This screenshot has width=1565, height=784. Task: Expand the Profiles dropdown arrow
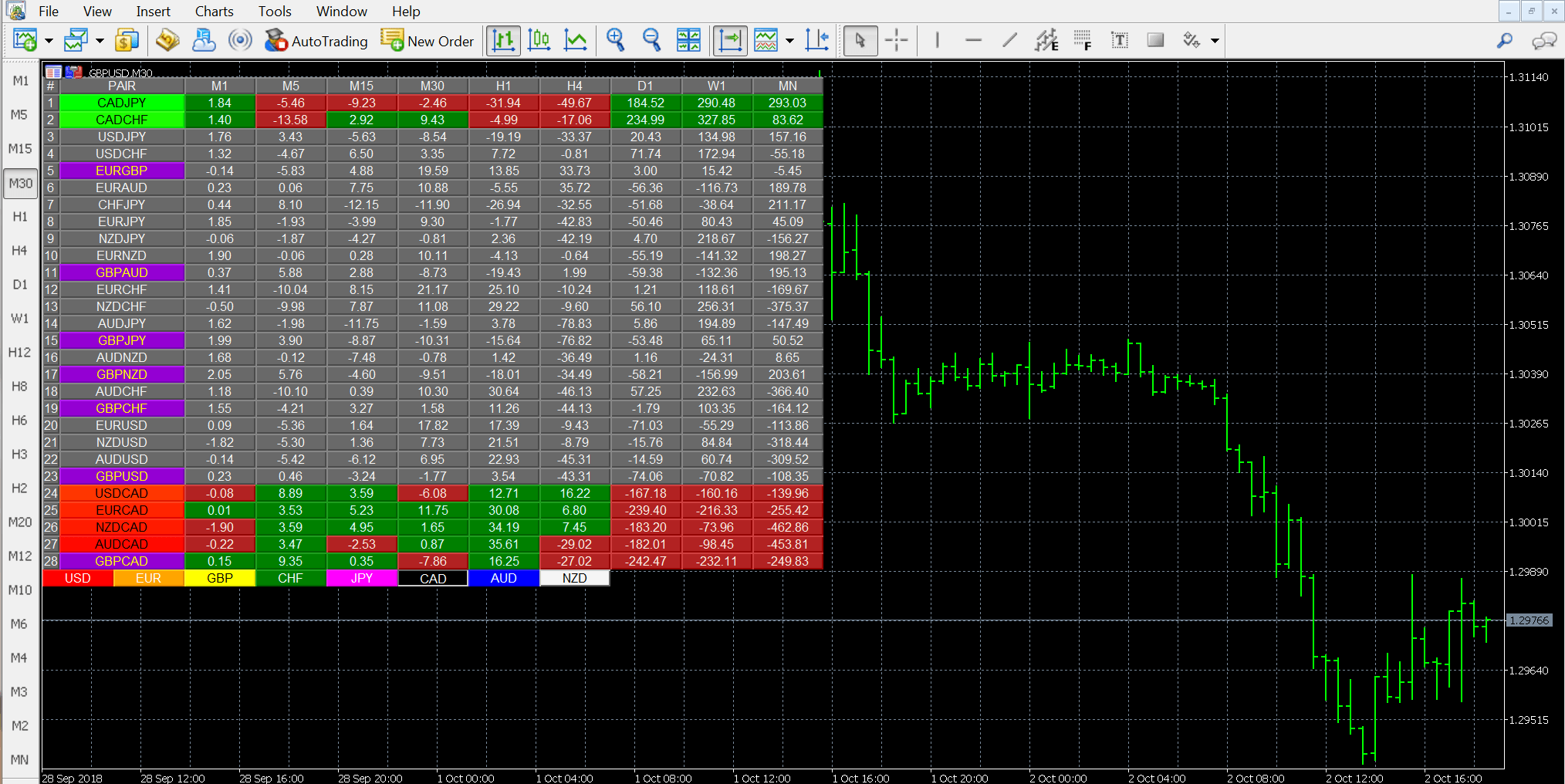pyautogui.click(x=100, y=40)
